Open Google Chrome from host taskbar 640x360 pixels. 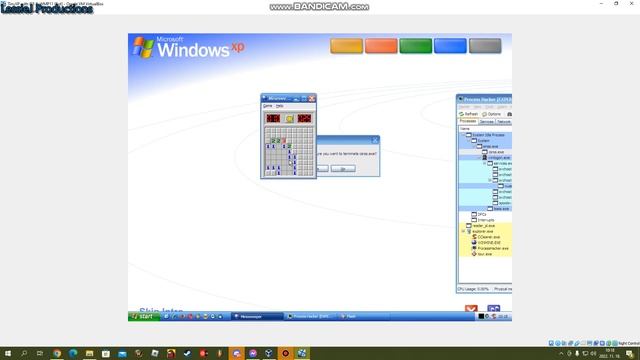coord(57,353)
